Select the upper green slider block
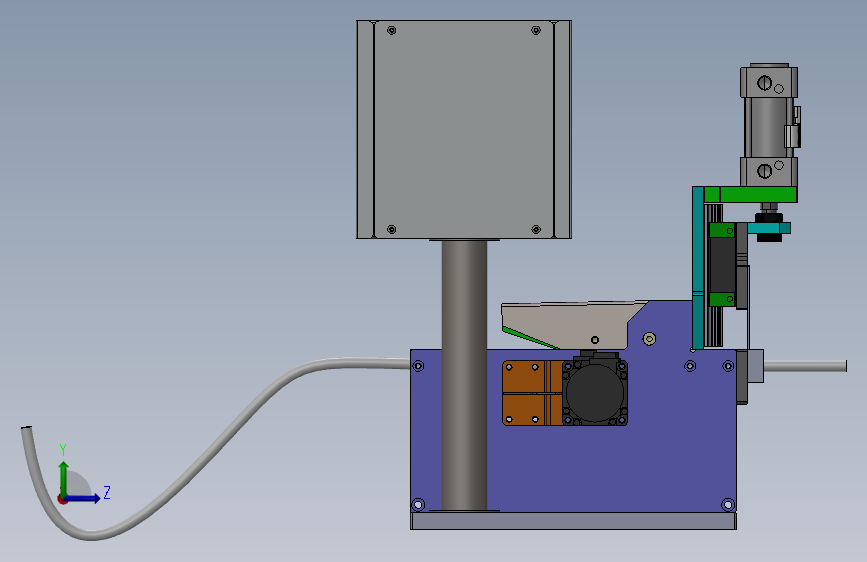The height and width of the screenshot is (562, 867). 722,230
